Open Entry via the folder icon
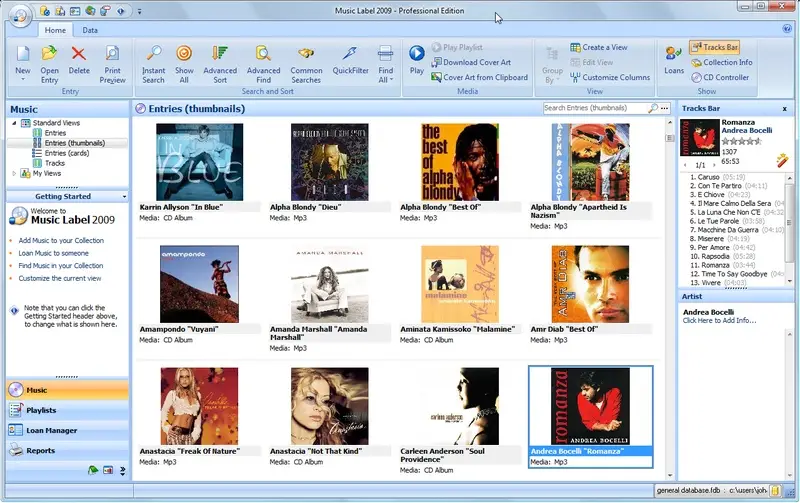800x503 pixels. 49,53
